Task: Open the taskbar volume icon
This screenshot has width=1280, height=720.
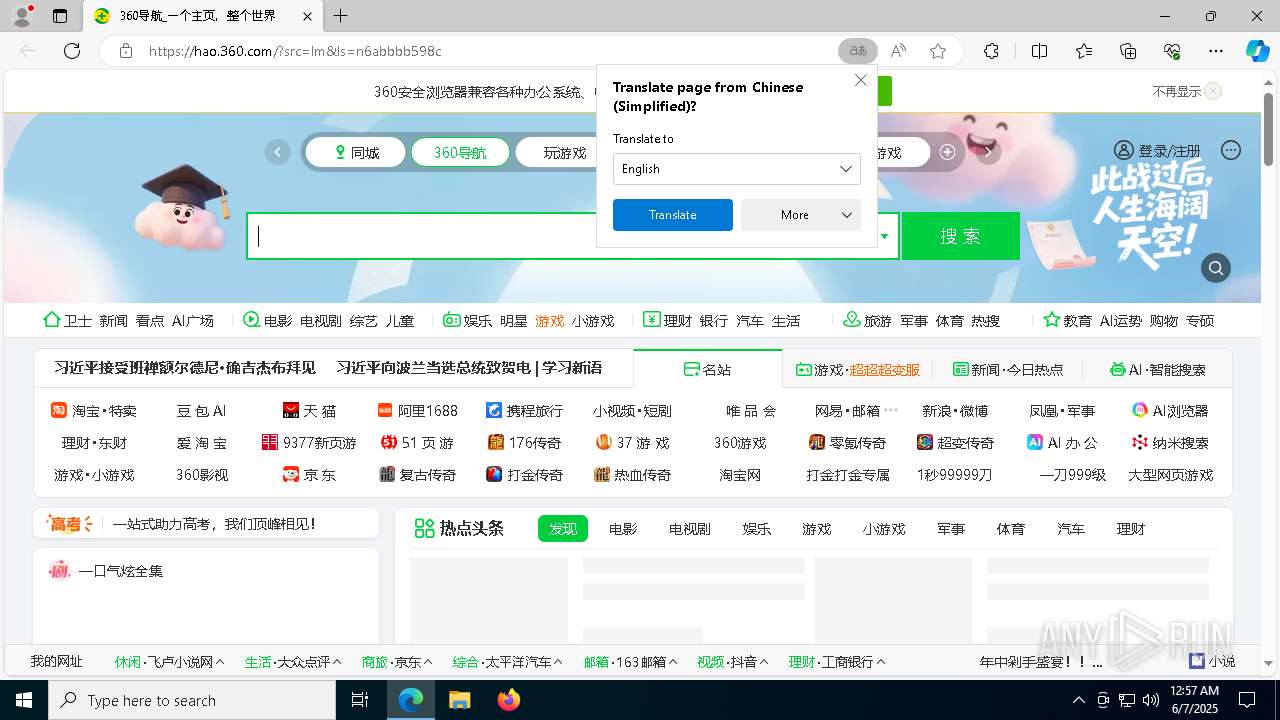Action: pos(1151,700)
